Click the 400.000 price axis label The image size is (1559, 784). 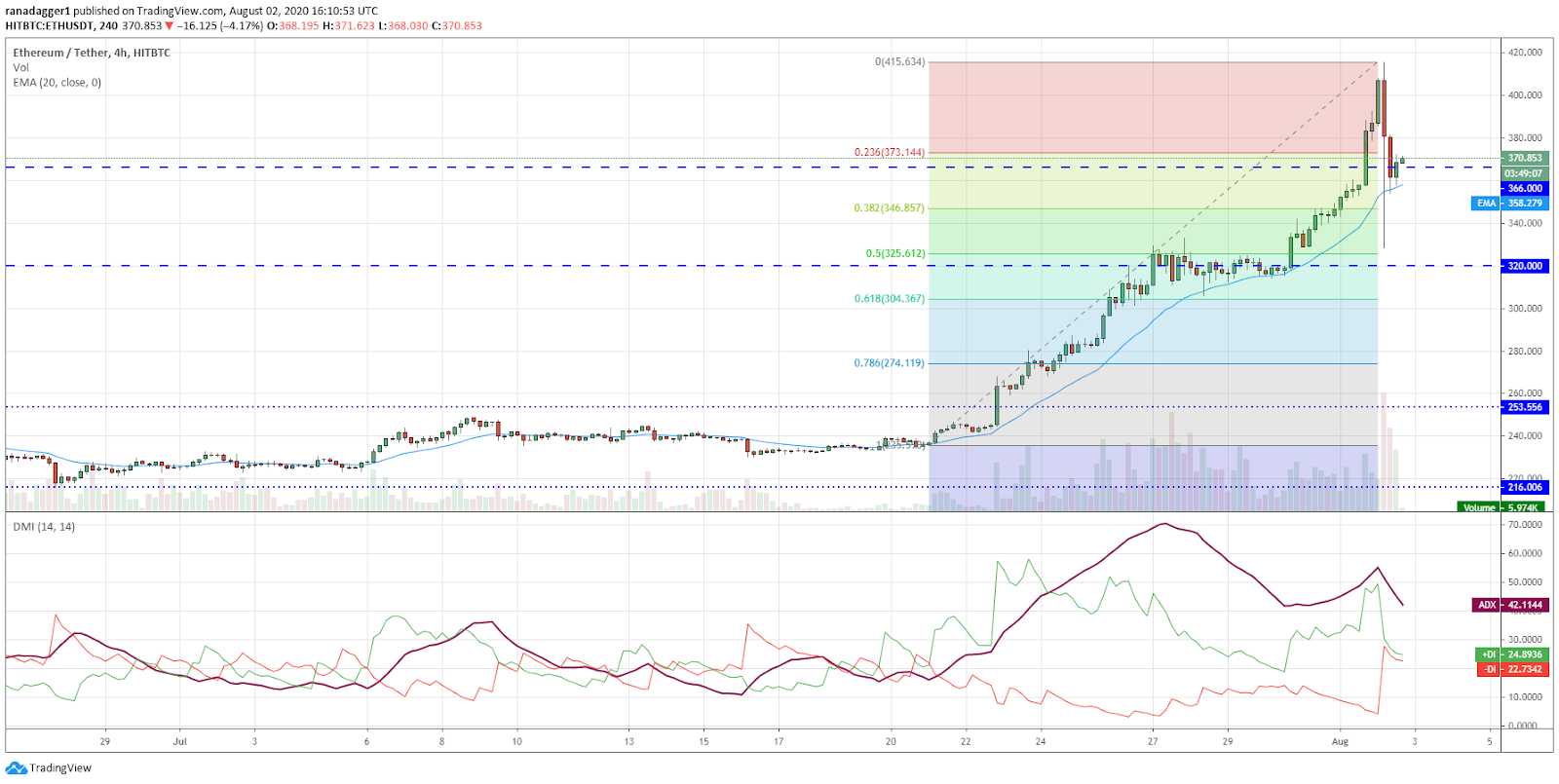click(x=1525, y=95)
